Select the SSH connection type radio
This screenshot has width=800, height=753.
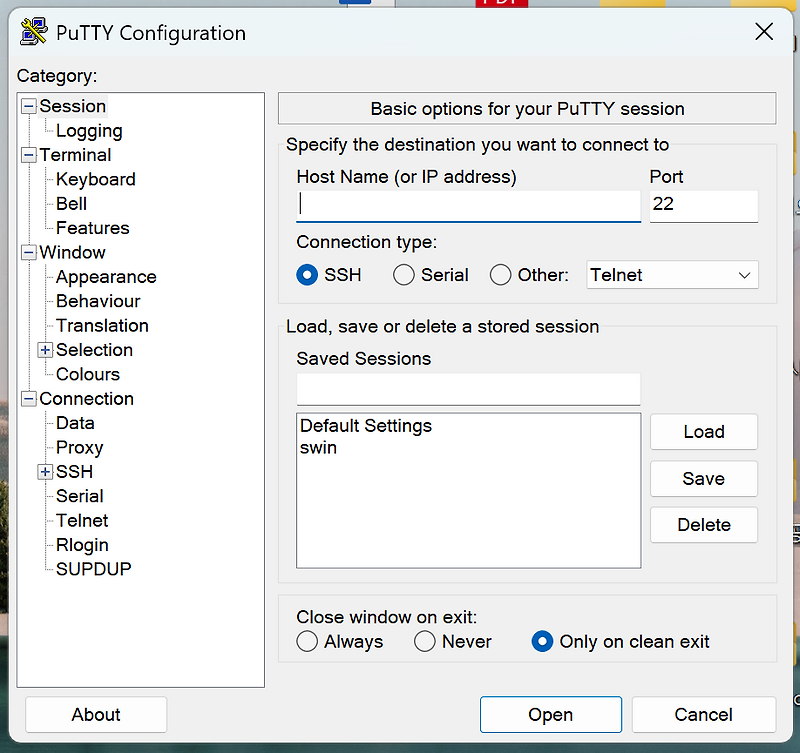tap(307, 275)
